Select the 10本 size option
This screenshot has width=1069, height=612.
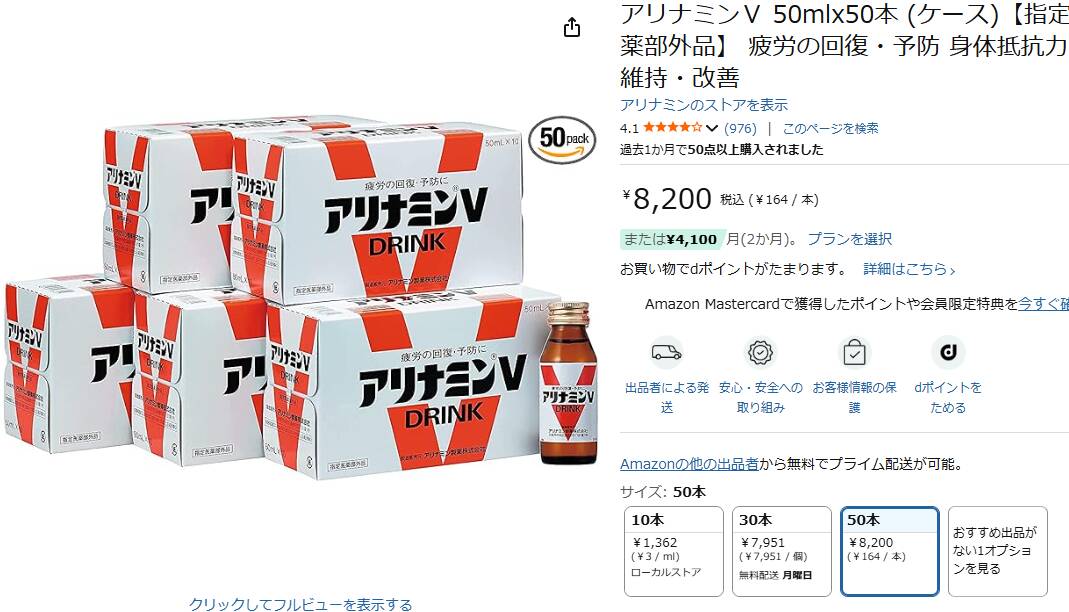674,551
